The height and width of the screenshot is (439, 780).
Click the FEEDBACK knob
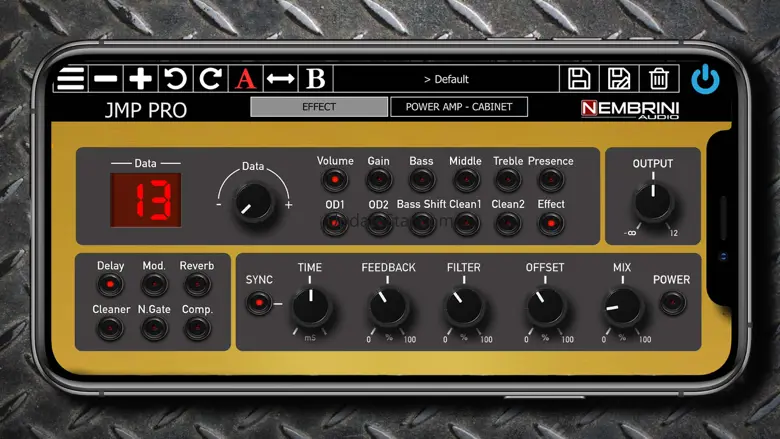pos(388,306)
